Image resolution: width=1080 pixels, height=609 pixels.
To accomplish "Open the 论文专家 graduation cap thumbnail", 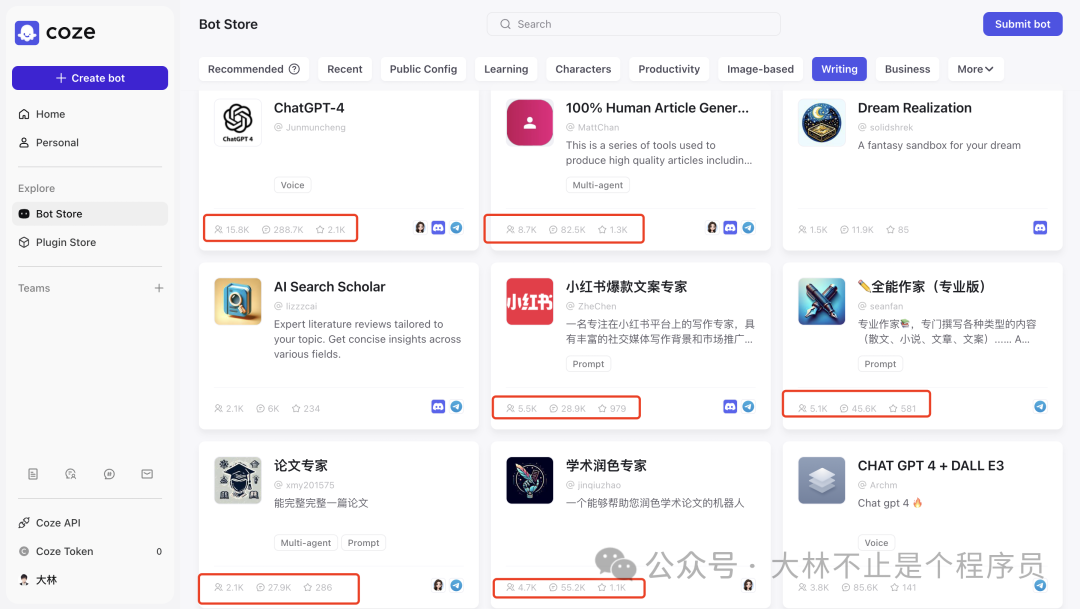I will (238, 481).
